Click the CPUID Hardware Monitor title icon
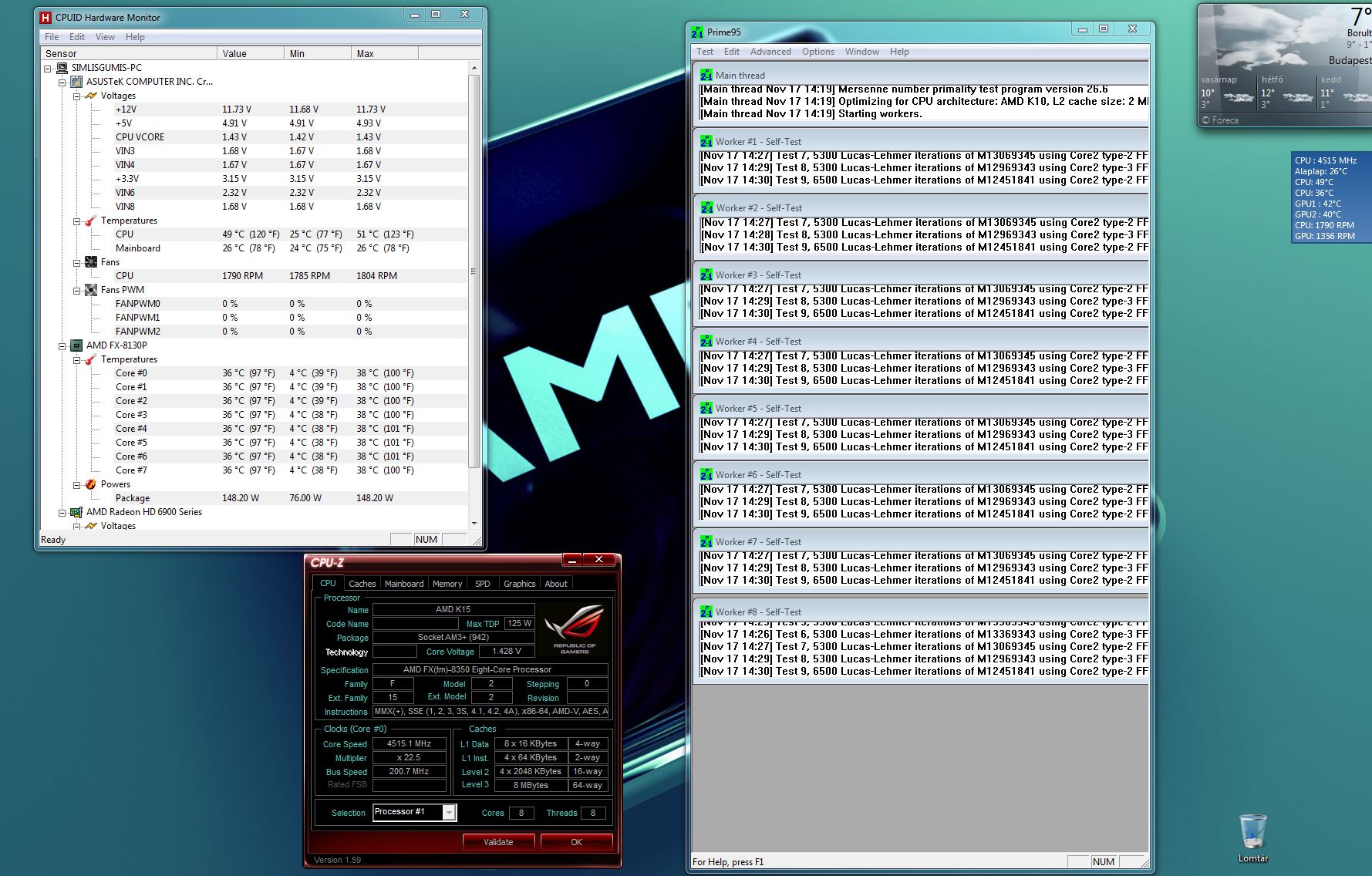1372x876 pixels. 46,17
